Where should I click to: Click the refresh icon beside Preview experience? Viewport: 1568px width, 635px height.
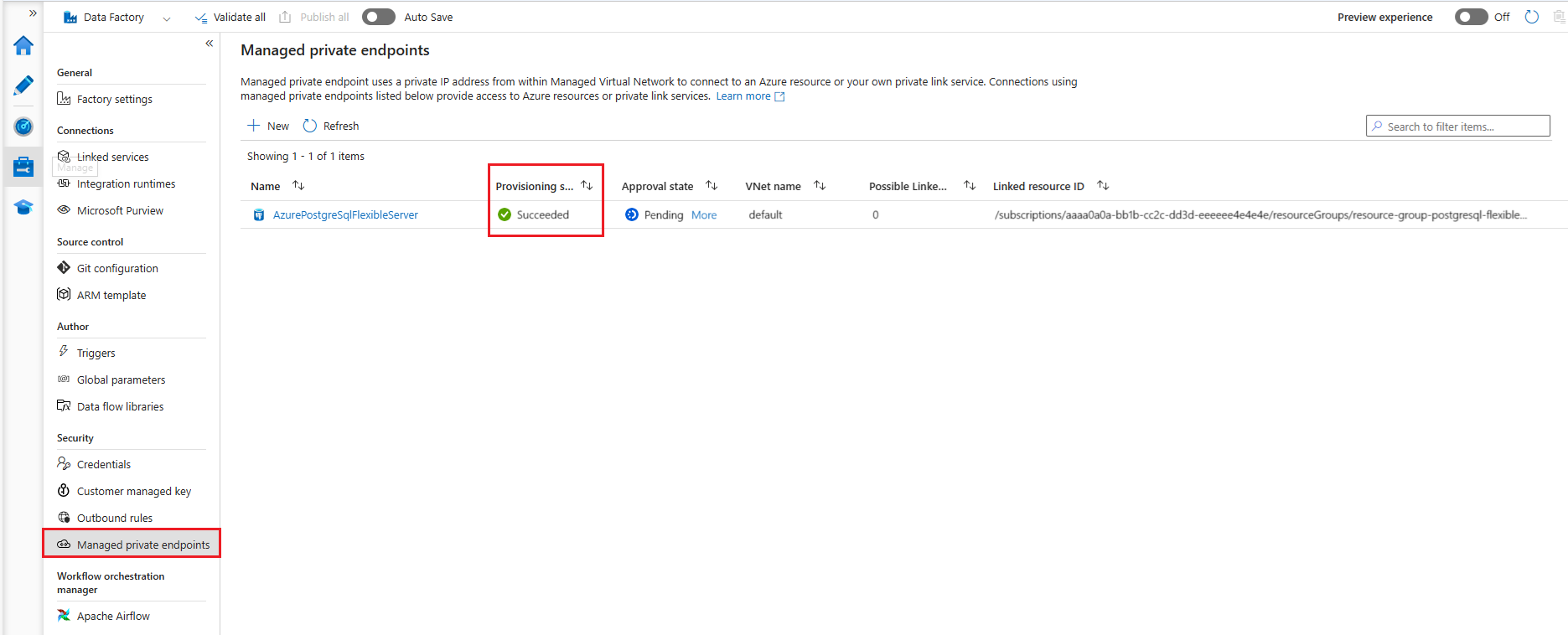[x=1532, y=17]
